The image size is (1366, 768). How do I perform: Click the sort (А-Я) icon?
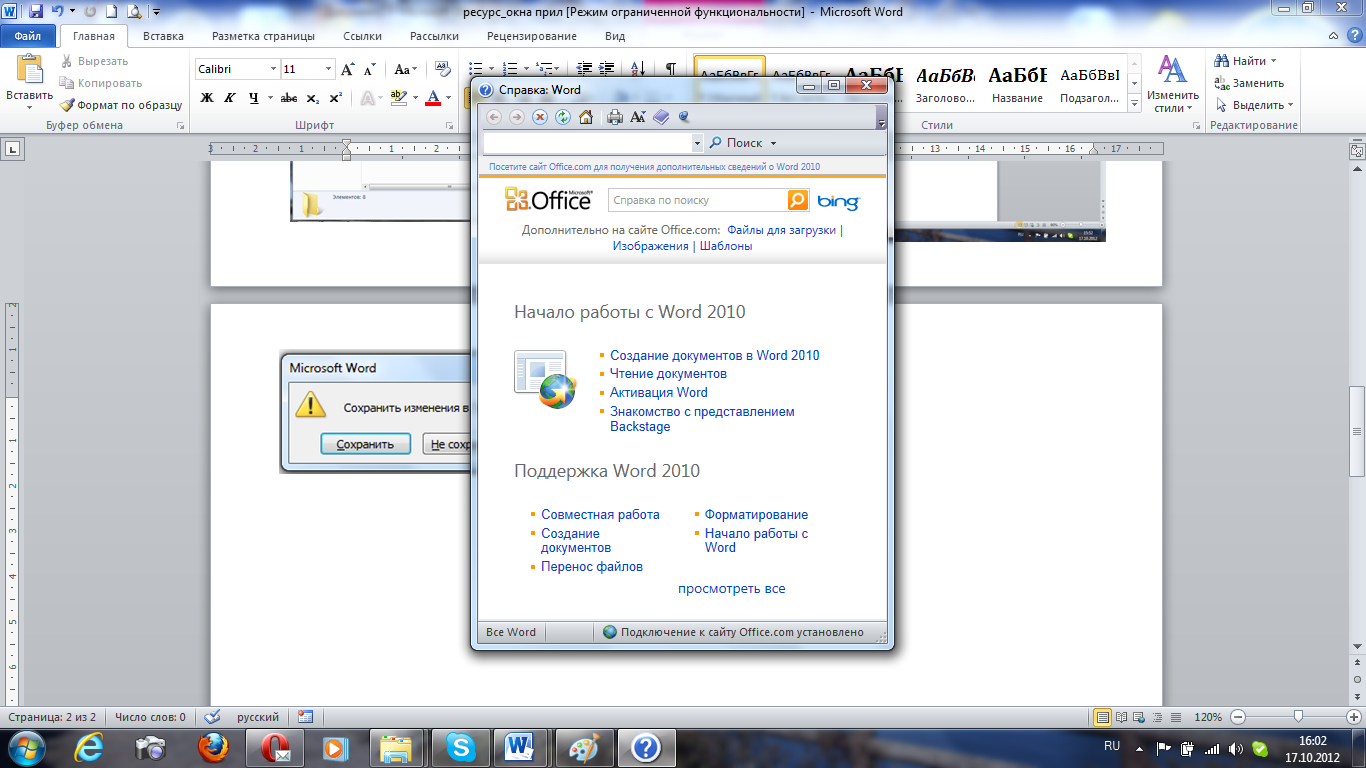(640, 69)
